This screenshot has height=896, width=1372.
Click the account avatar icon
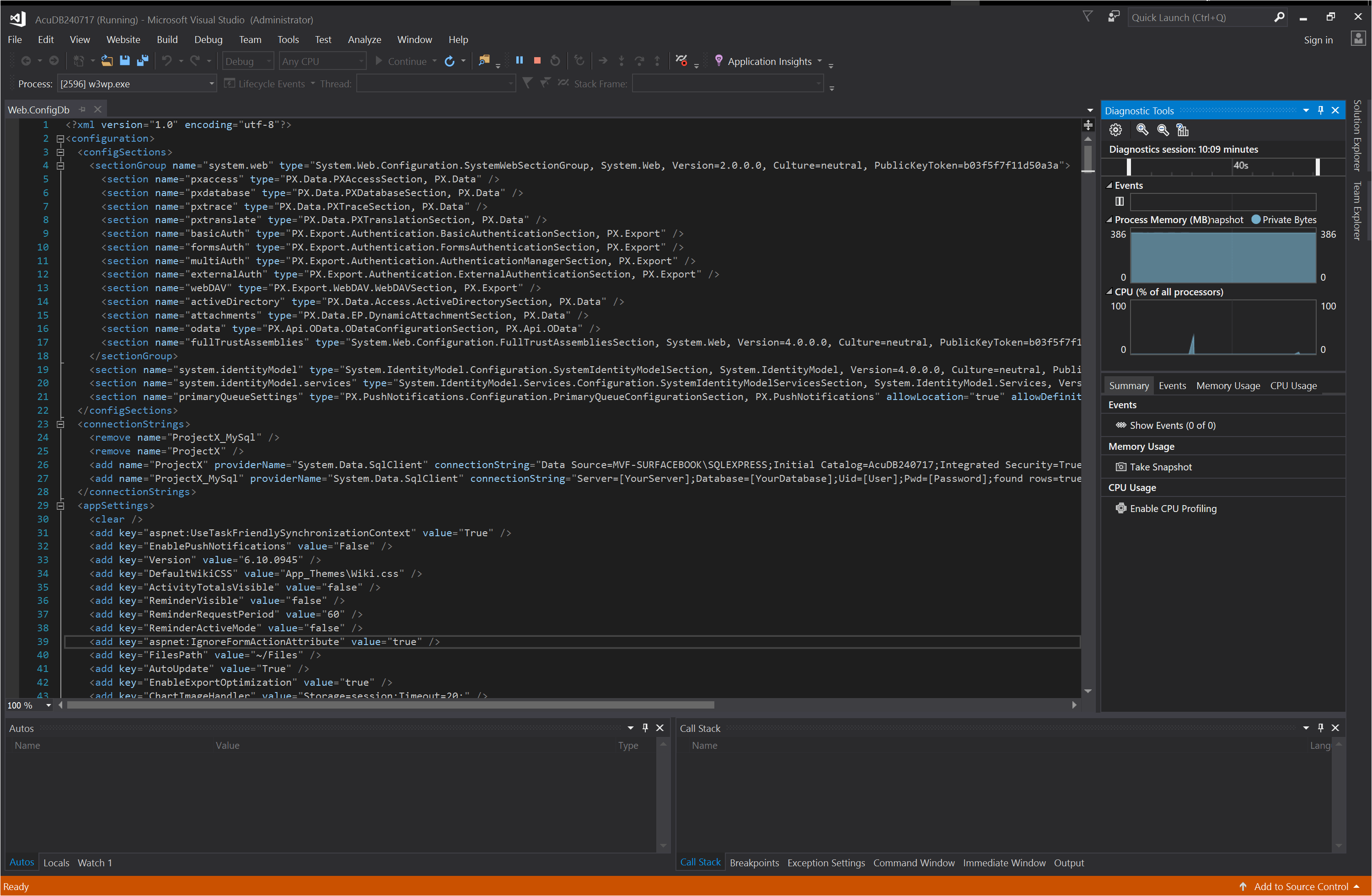click(x=1358, y=38)
